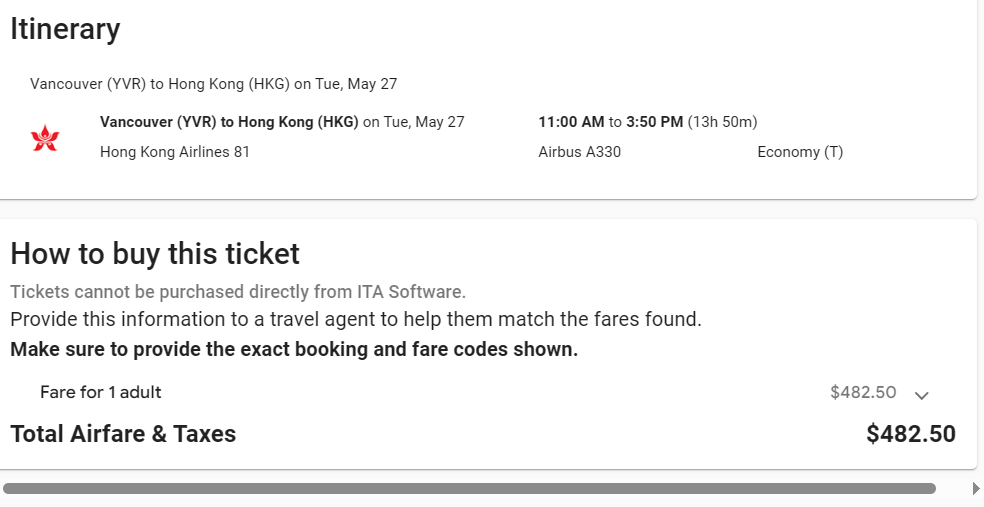This screenshot has height=507, width=984.
Task: Click the ITA Software purchase notice text
Action: [238, 292]
